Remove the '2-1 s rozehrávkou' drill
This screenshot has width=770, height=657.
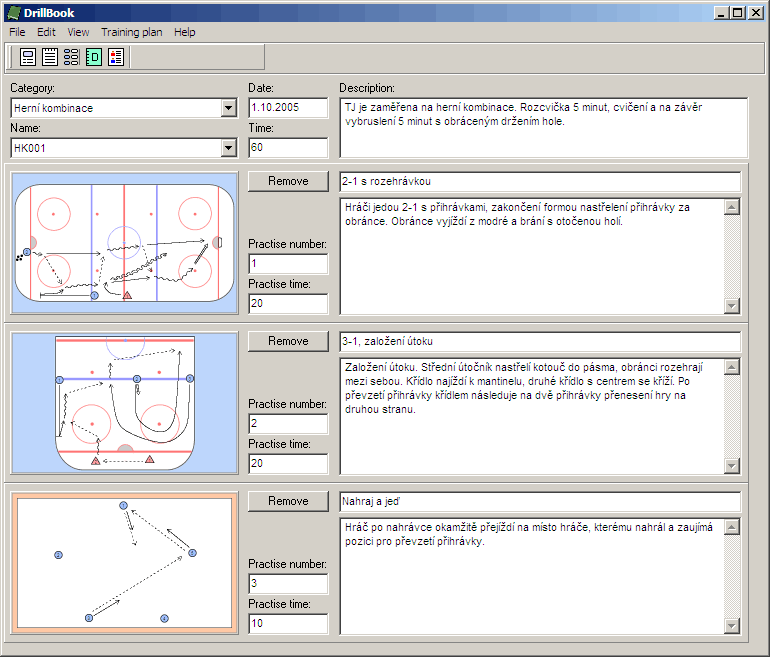click(288, 181)
